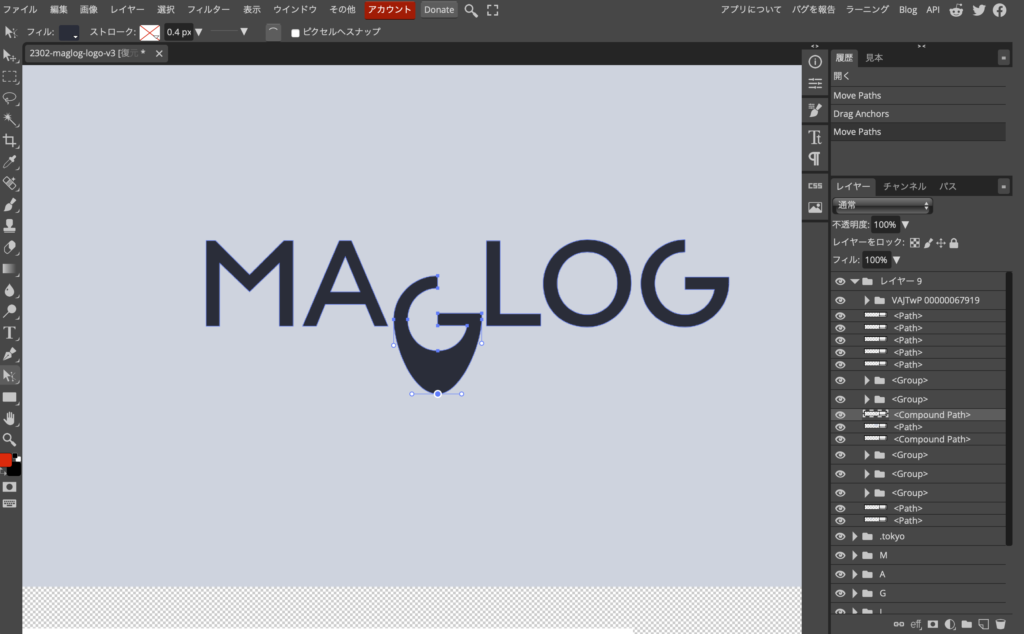Expand the A folder
This screenshot has height=634, width=1024.
tap(854, 575)
